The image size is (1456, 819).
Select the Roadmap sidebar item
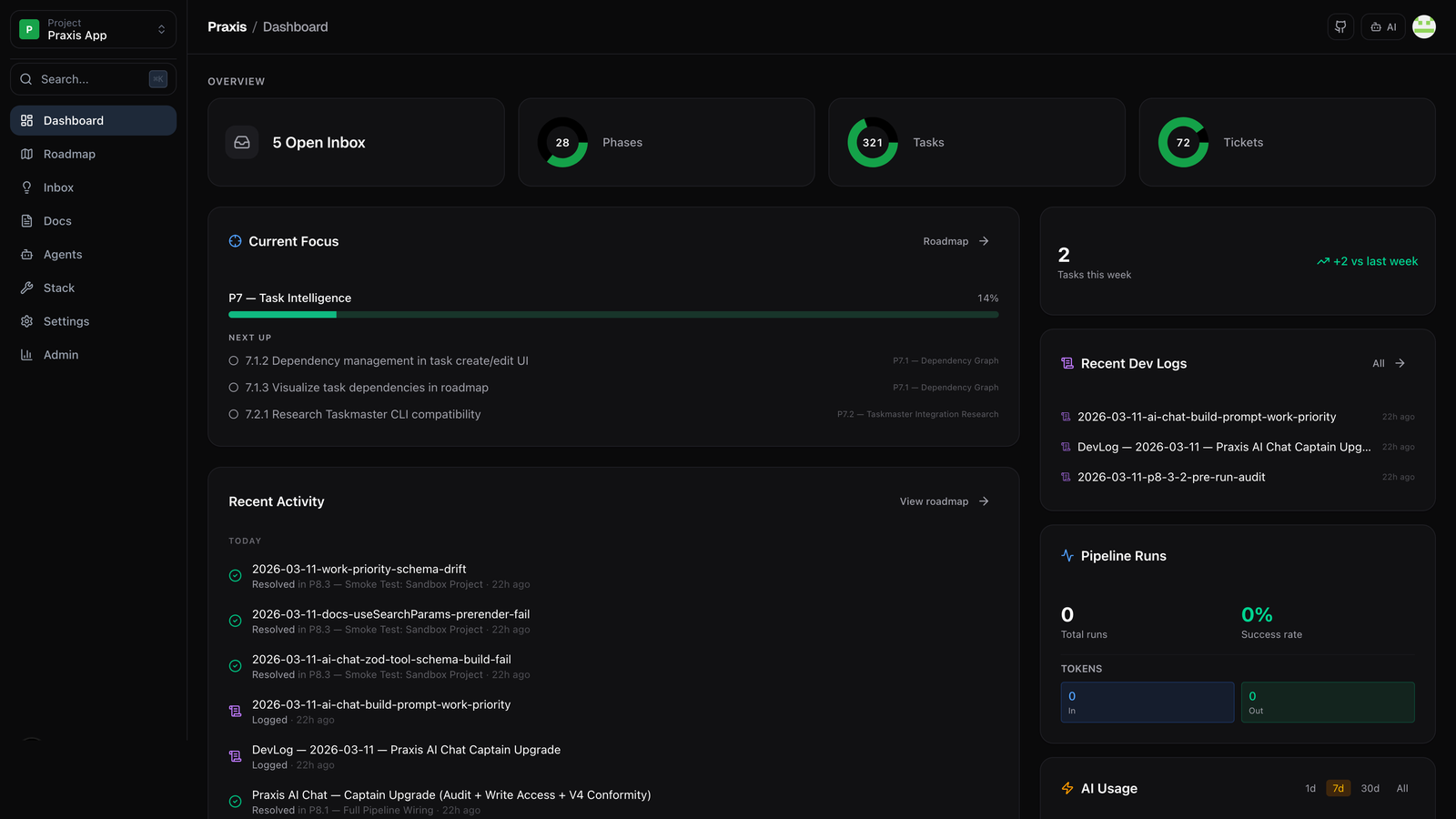[x=69, y=154]
